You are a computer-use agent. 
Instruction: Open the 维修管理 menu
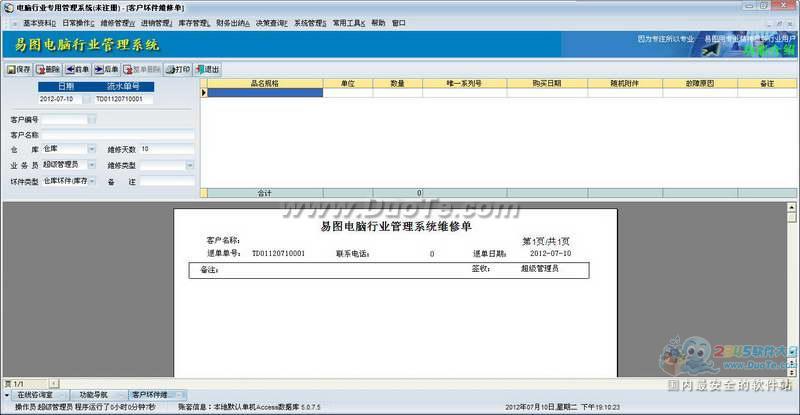coord(117,23)
